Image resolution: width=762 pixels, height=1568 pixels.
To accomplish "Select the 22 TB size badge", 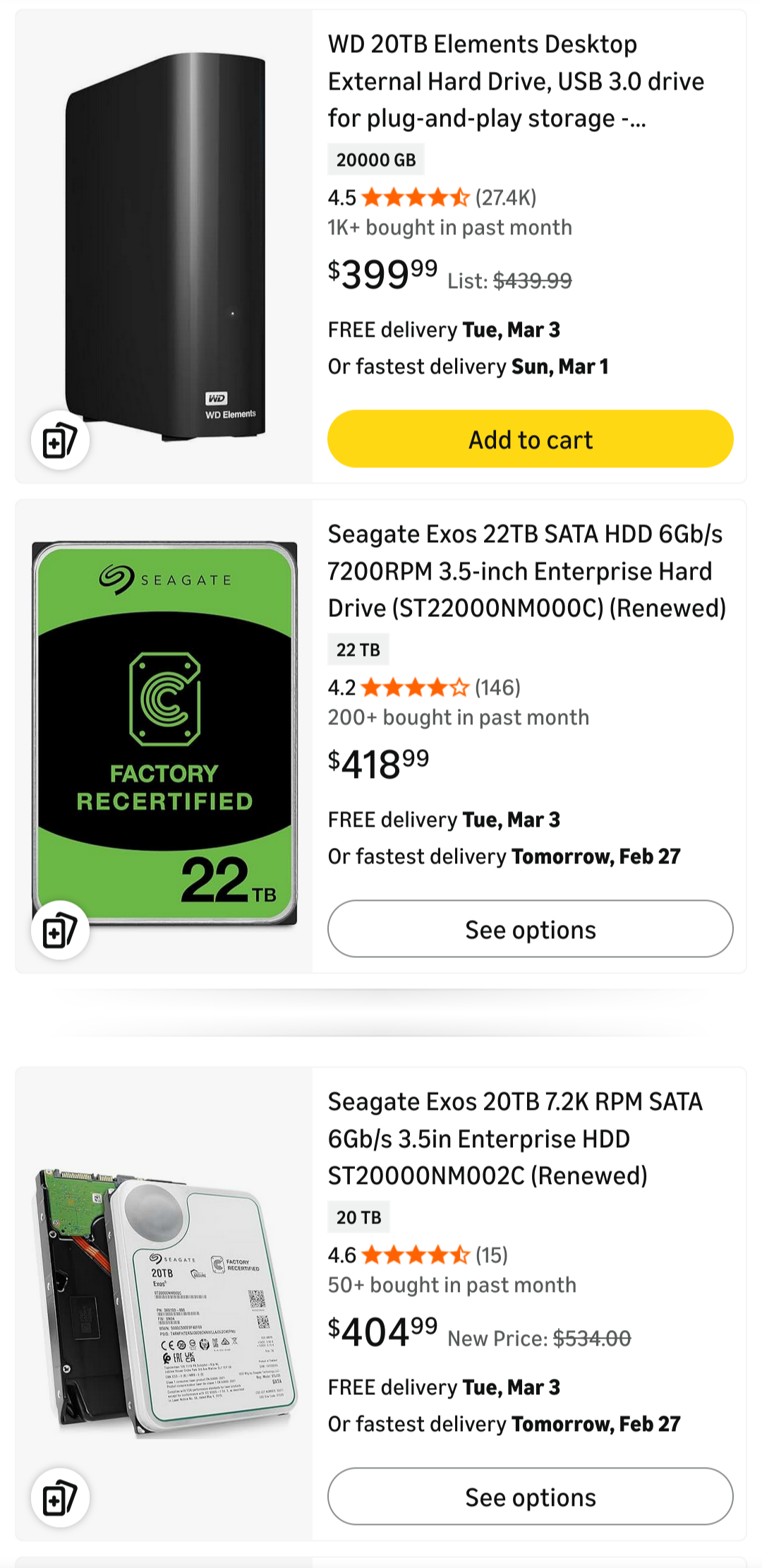I will (358, 650).
